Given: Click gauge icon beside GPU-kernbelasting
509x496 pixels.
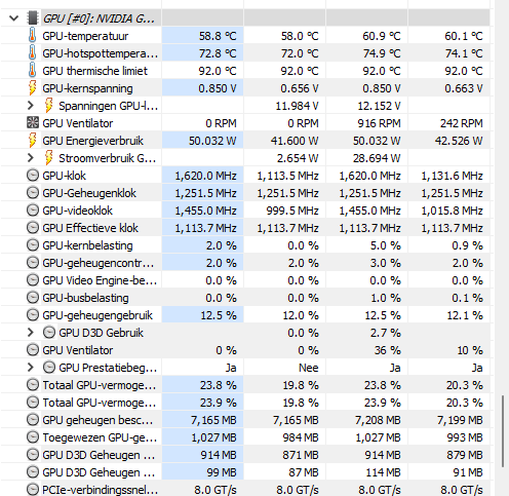Looking at the screenshot, I should pos(32,245).
